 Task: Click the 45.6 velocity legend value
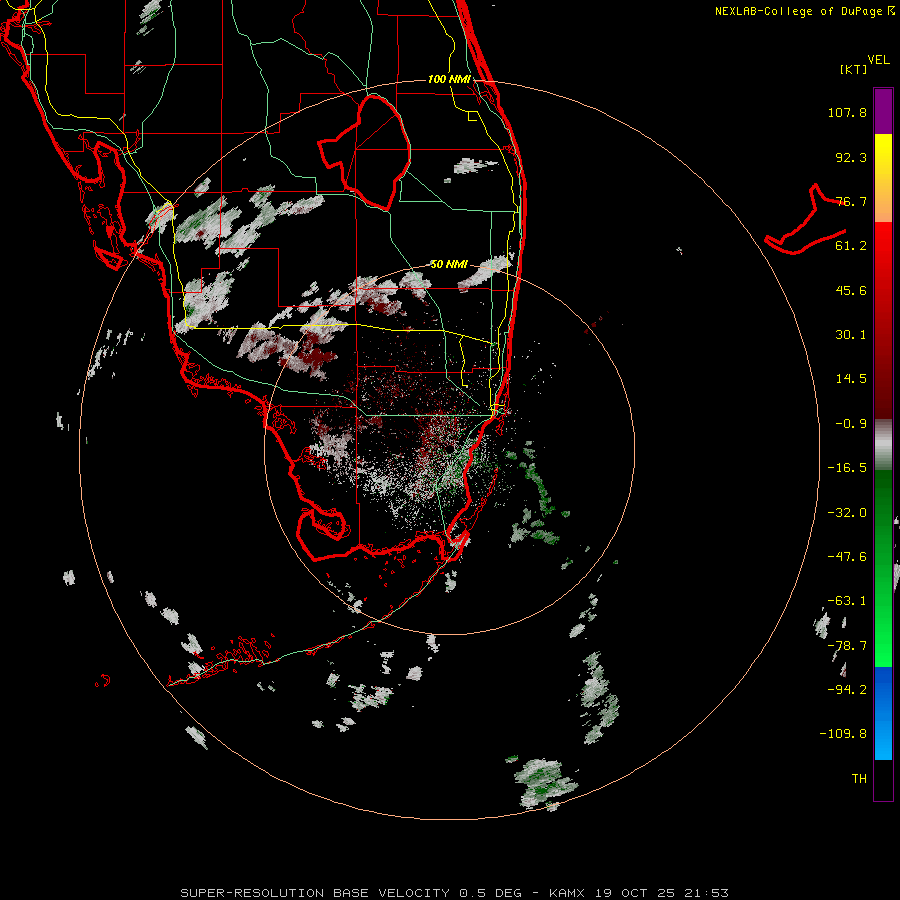(851, 290)
